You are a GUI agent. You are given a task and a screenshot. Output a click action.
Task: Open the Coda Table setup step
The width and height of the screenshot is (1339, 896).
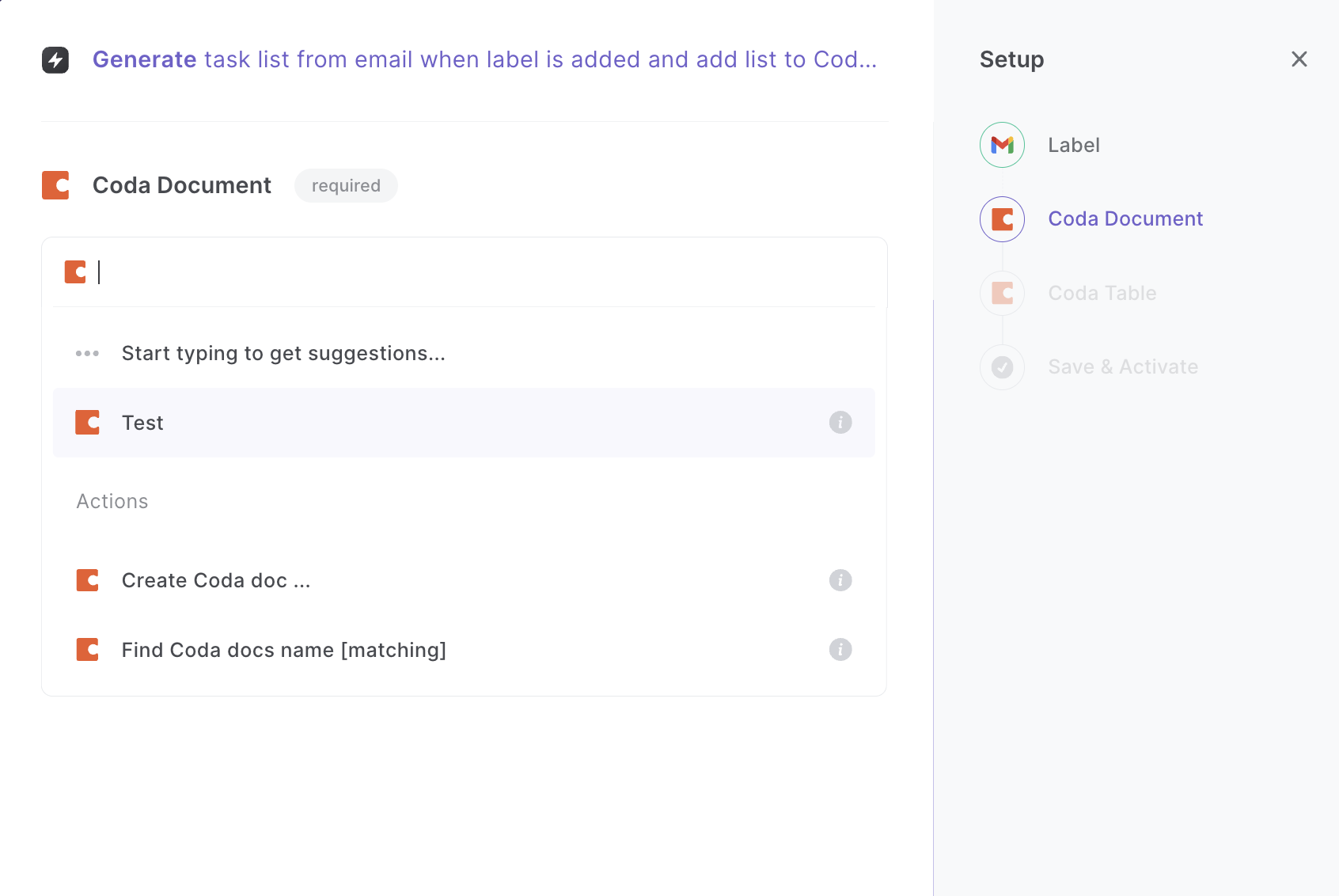point(1102,293)
